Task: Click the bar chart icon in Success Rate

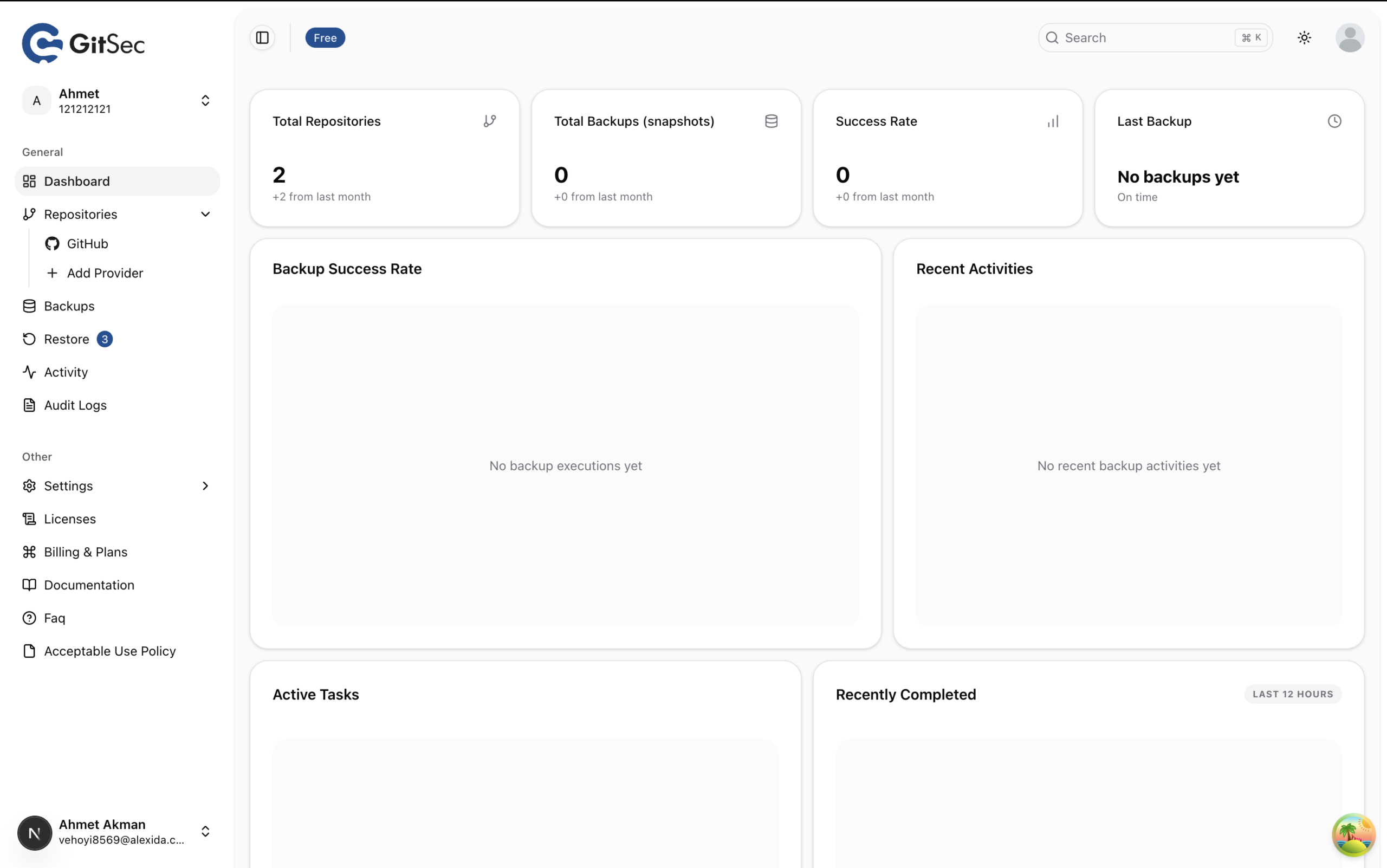Action: point(1053,121)
